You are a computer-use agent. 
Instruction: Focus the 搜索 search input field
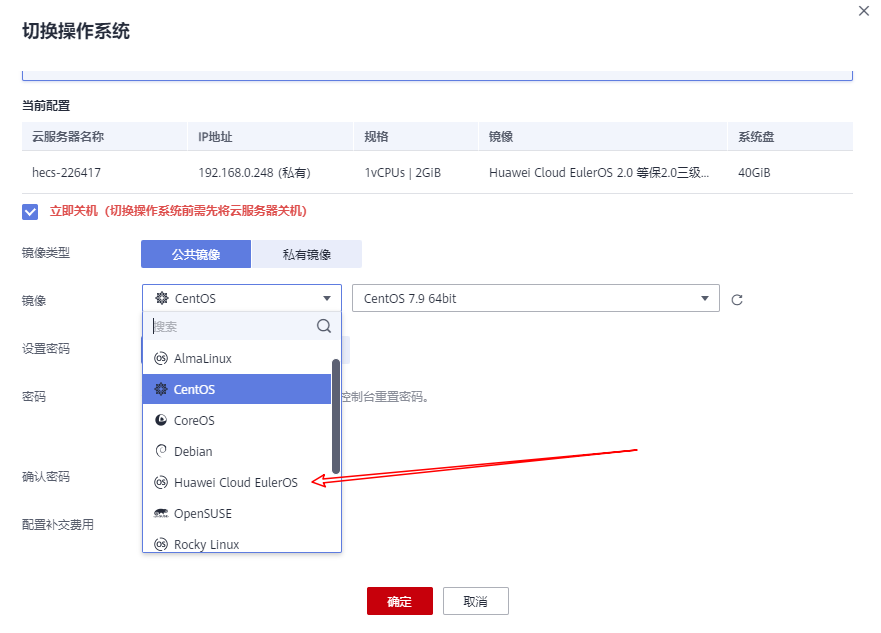[230, 326]
